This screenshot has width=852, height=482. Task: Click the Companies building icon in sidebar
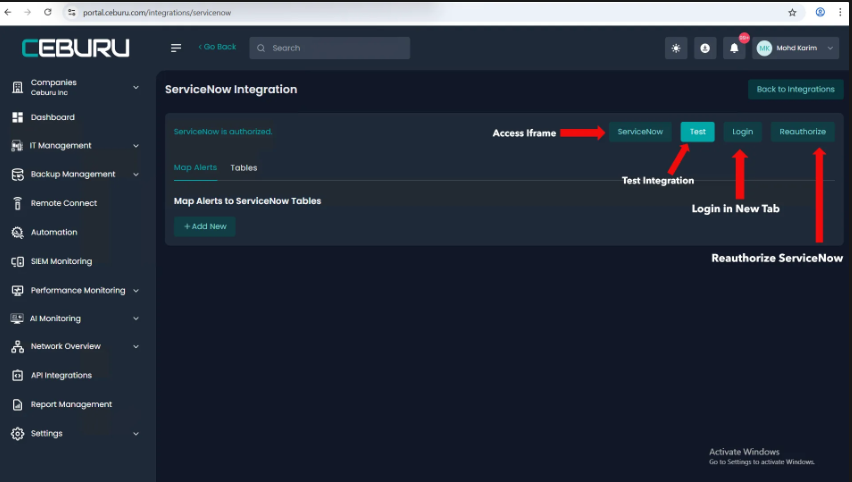17,87
